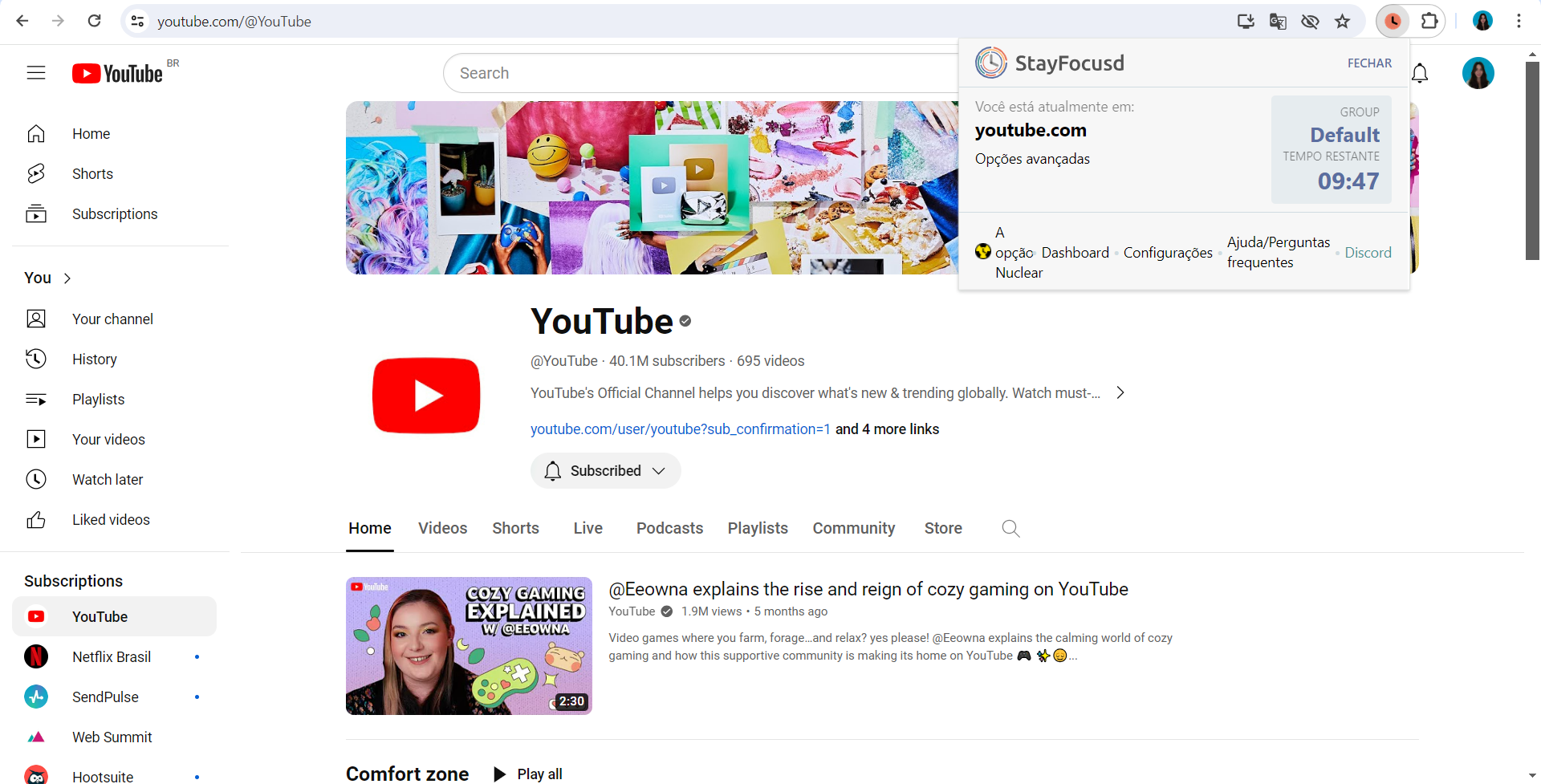Switch to the Videos tab
1541x784 pixels.
pyautogui.click(x=442, y=528)
